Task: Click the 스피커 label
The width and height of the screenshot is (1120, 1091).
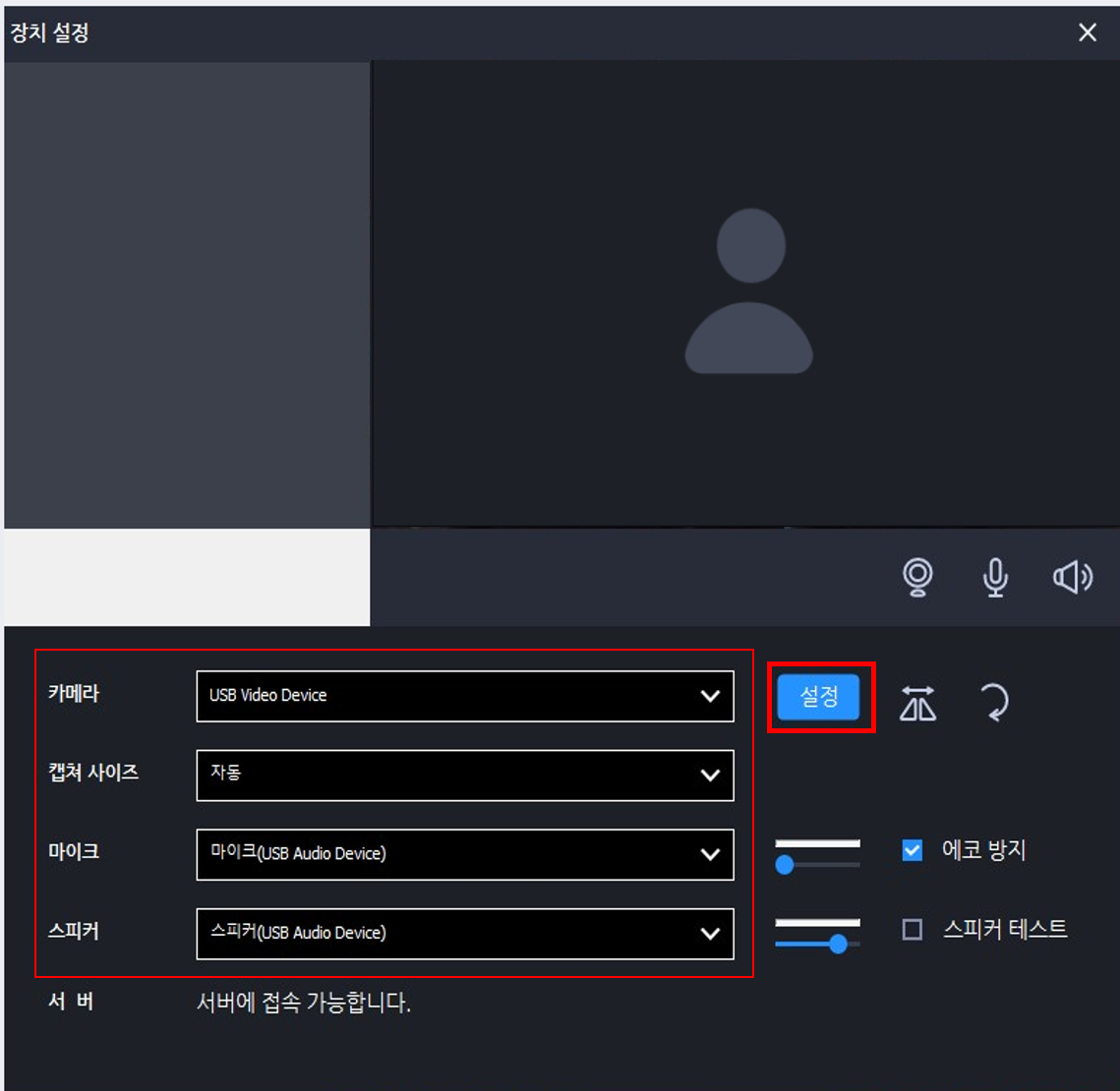Action: [74, 931]
